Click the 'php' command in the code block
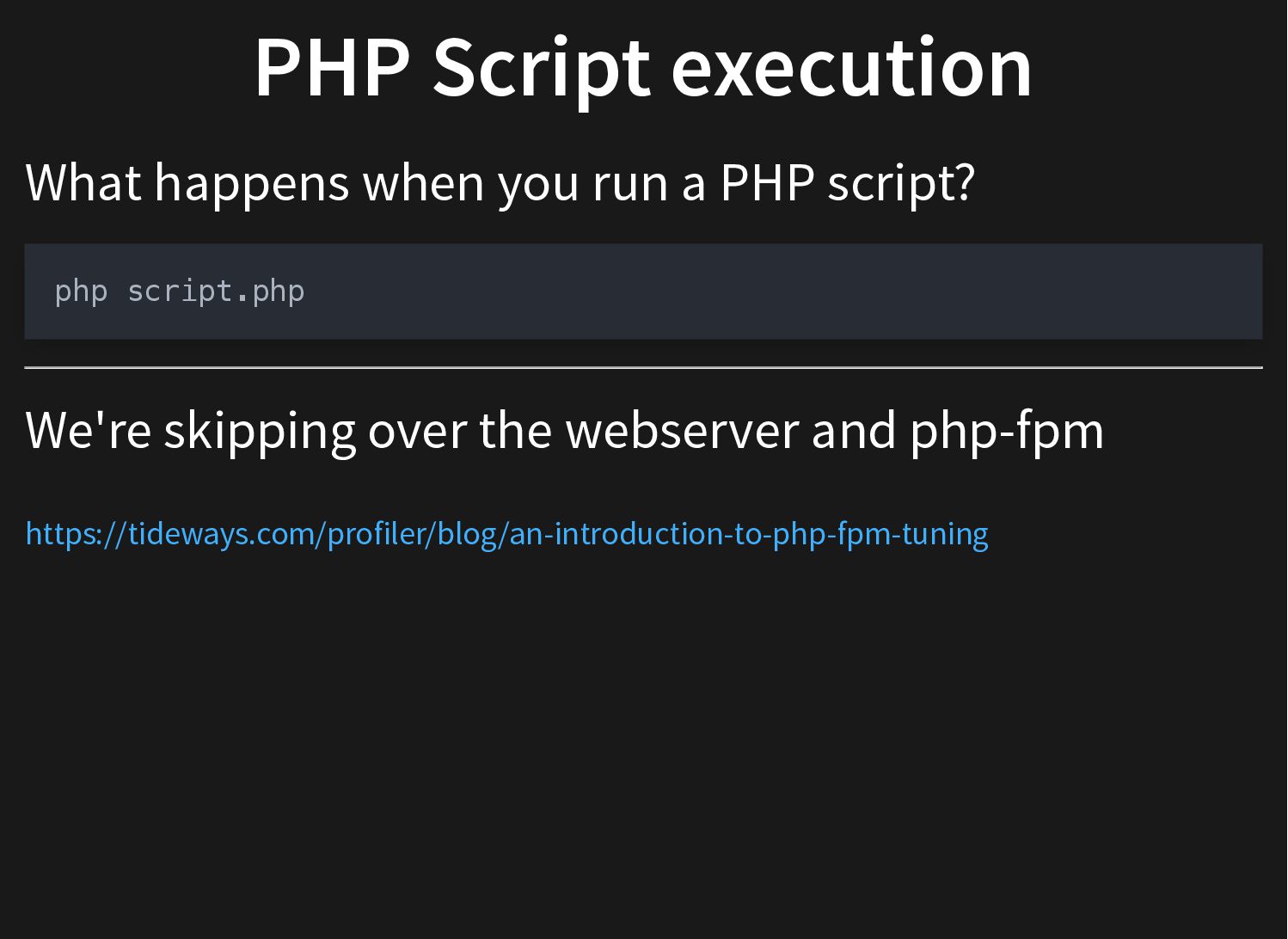This screenshot has width=1288, height=939. click(81, 292)
